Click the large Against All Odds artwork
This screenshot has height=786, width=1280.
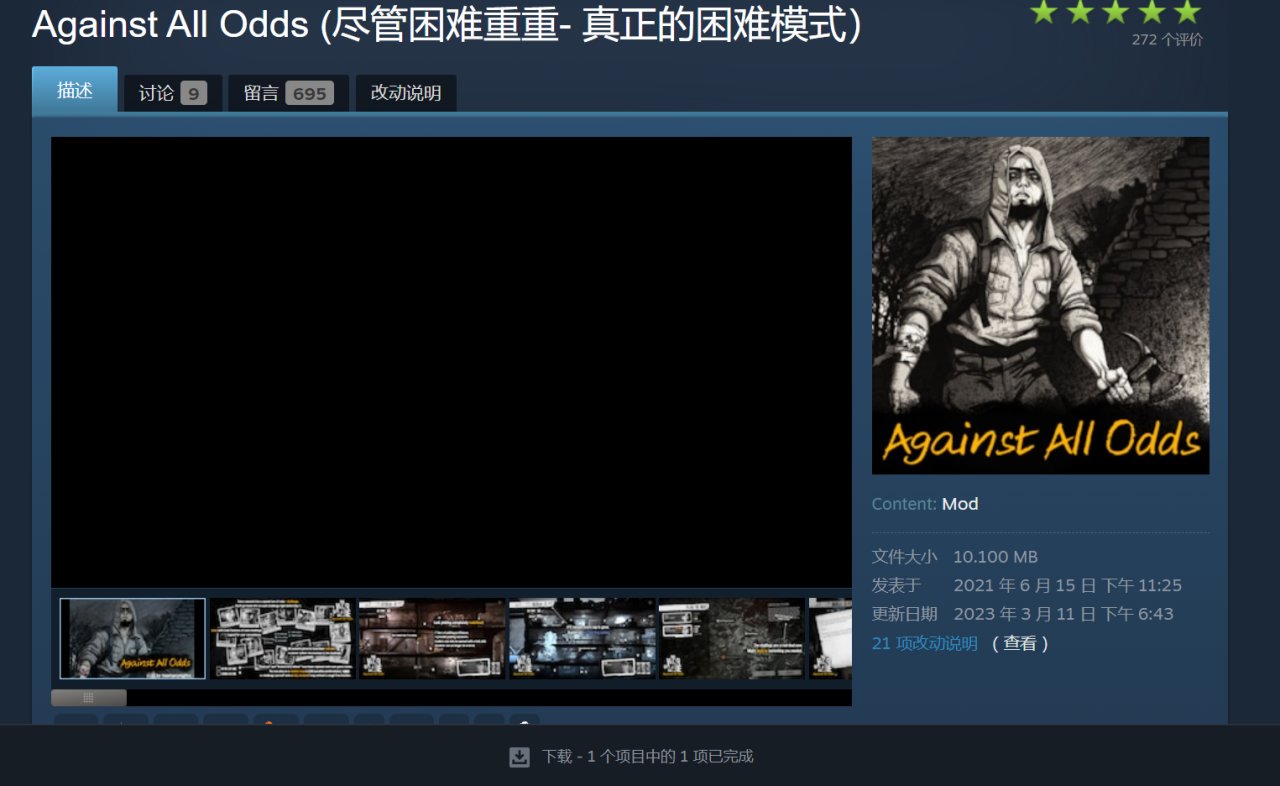click(1040, 305)
